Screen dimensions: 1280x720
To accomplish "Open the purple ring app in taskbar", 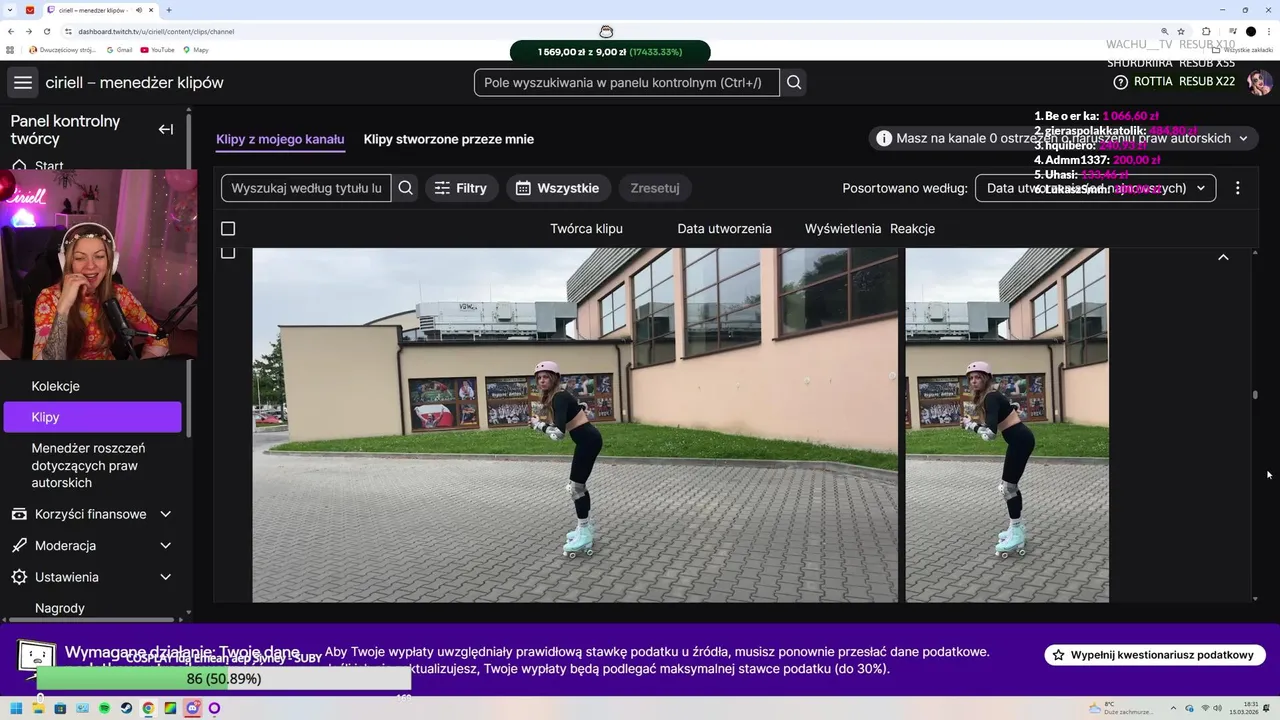I will coord(214,708).
